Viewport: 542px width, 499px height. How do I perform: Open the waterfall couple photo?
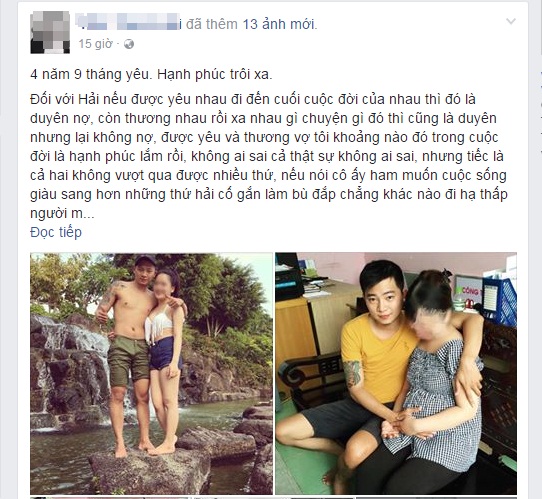[151, 374]
